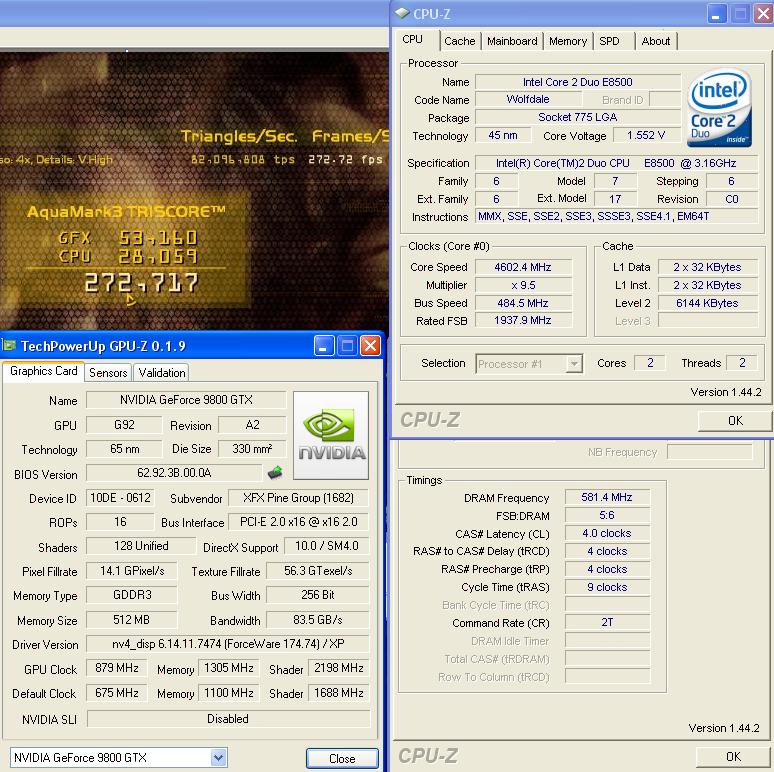Click the Bus Speed value 484.5 MHz
Viewport: 774px width, 772px height.
click(x=523, y=303)
